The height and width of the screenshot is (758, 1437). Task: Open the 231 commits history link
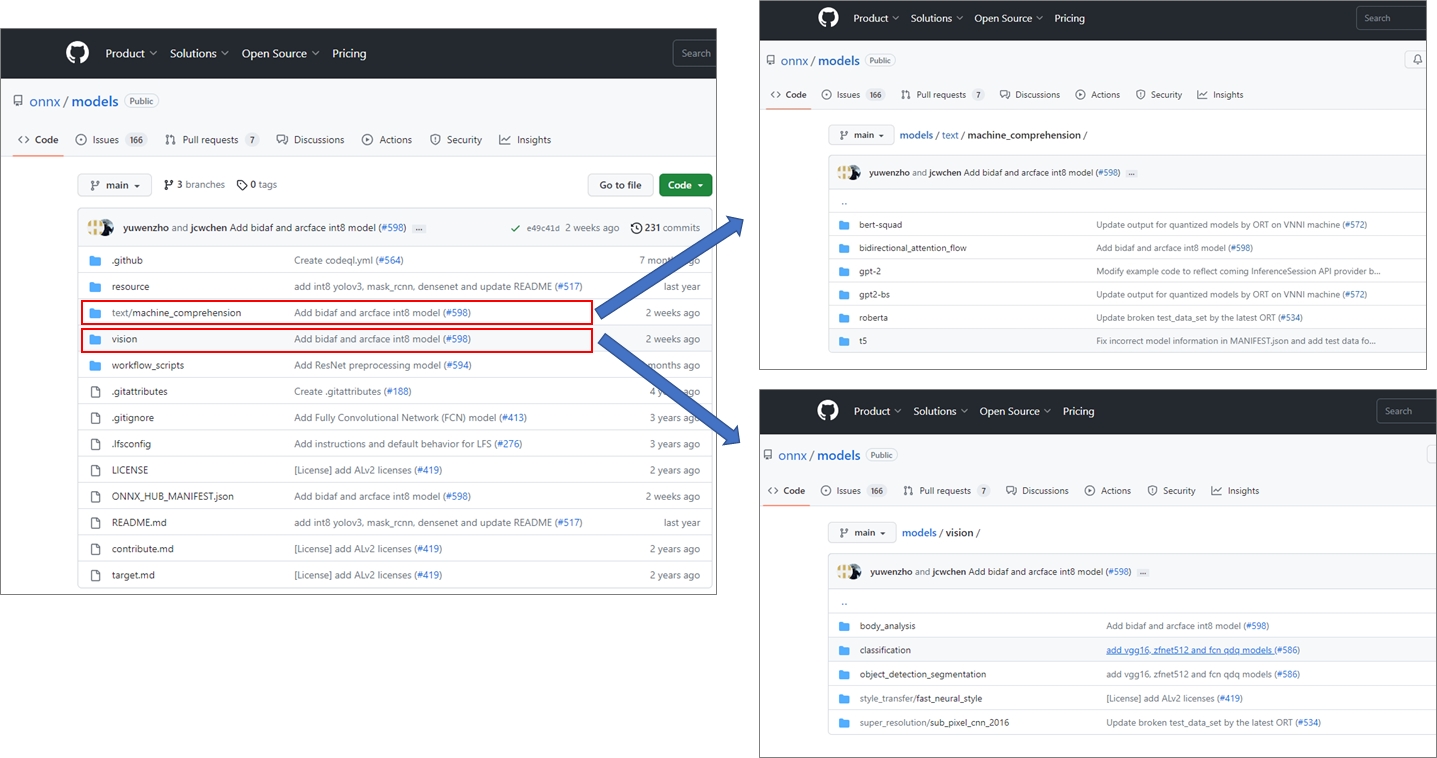pyautogui.click(x=671, y=228)
